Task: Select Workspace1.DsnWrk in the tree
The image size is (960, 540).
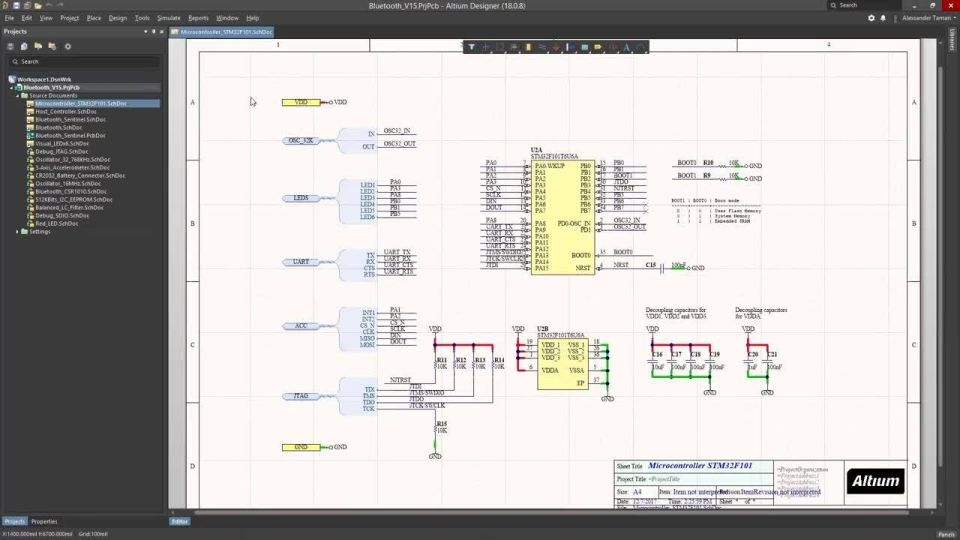Action: [44, 80]
